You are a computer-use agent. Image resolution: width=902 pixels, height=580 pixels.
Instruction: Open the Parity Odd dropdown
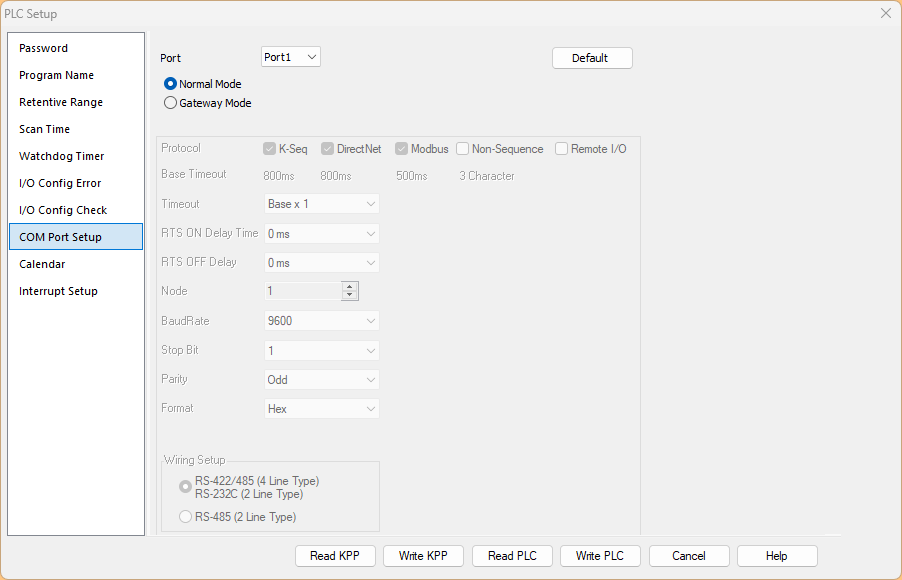(322, 380)
